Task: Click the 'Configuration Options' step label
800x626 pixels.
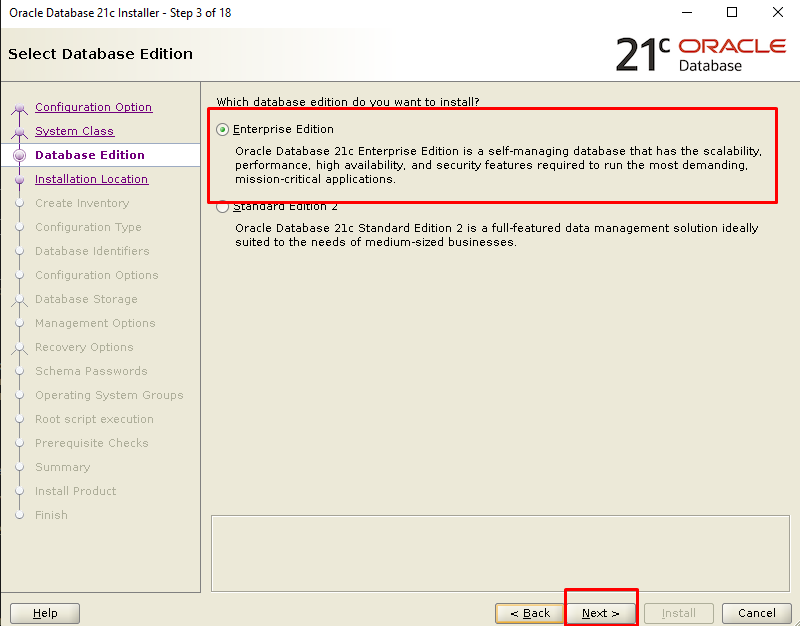Action: point(97,275)
